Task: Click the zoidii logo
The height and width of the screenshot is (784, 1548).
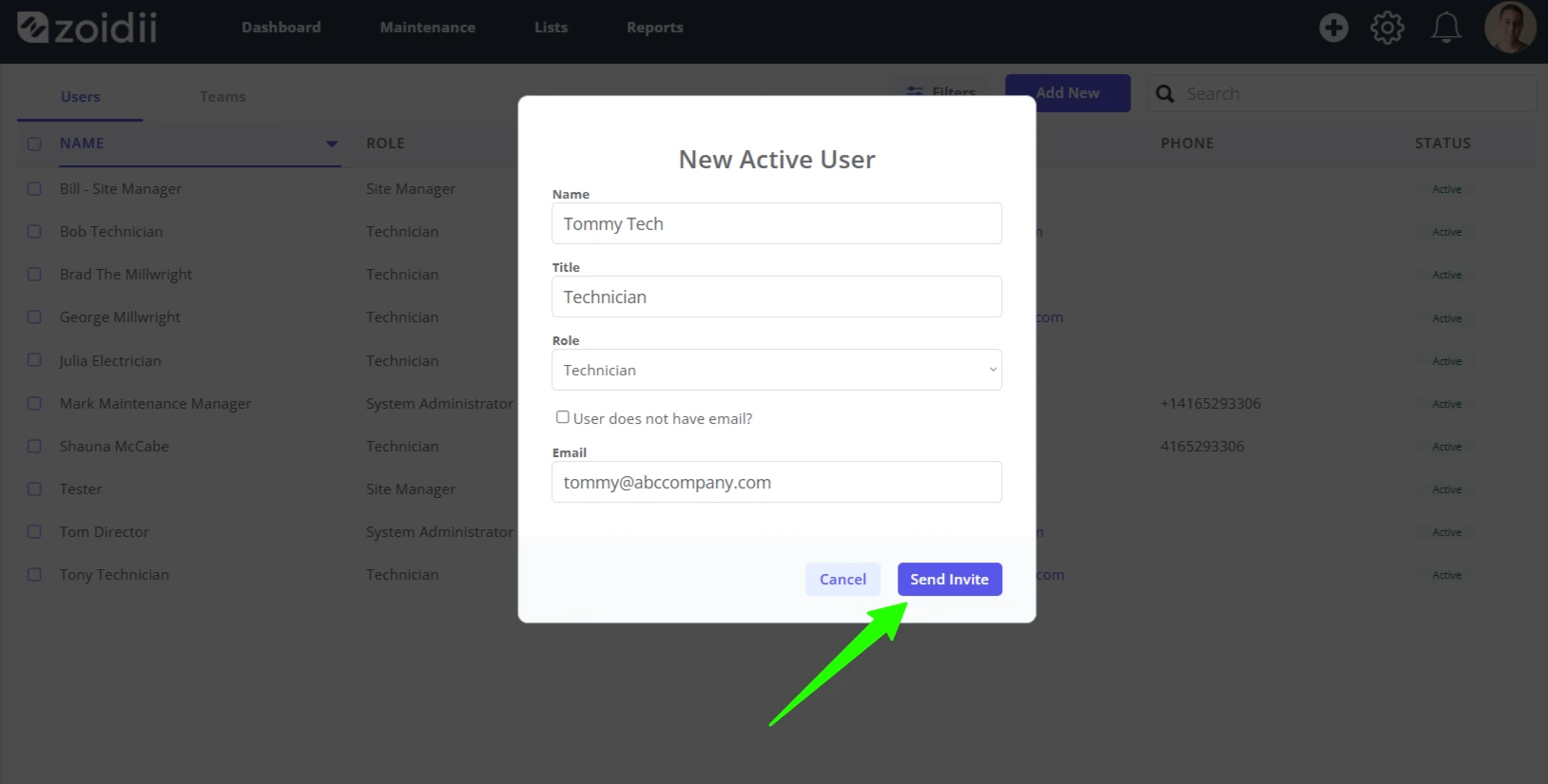Action: tap(87, 28)
